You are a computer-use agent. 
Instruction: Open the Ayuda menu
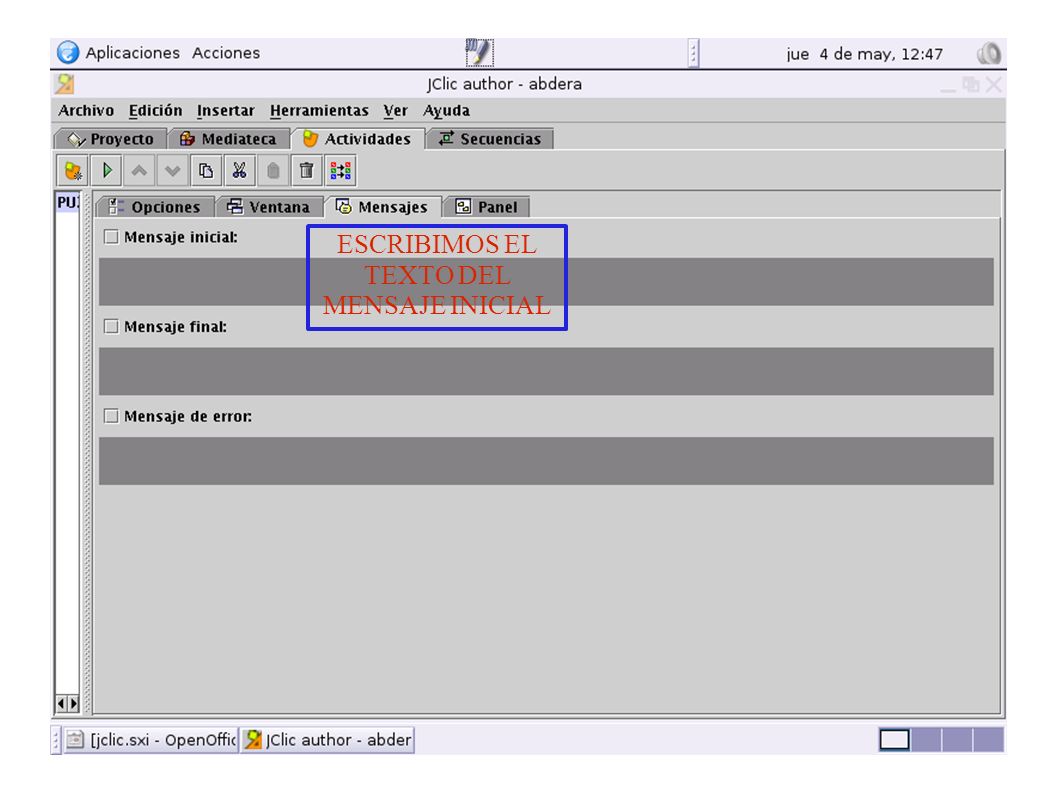(x=446, y=111)
